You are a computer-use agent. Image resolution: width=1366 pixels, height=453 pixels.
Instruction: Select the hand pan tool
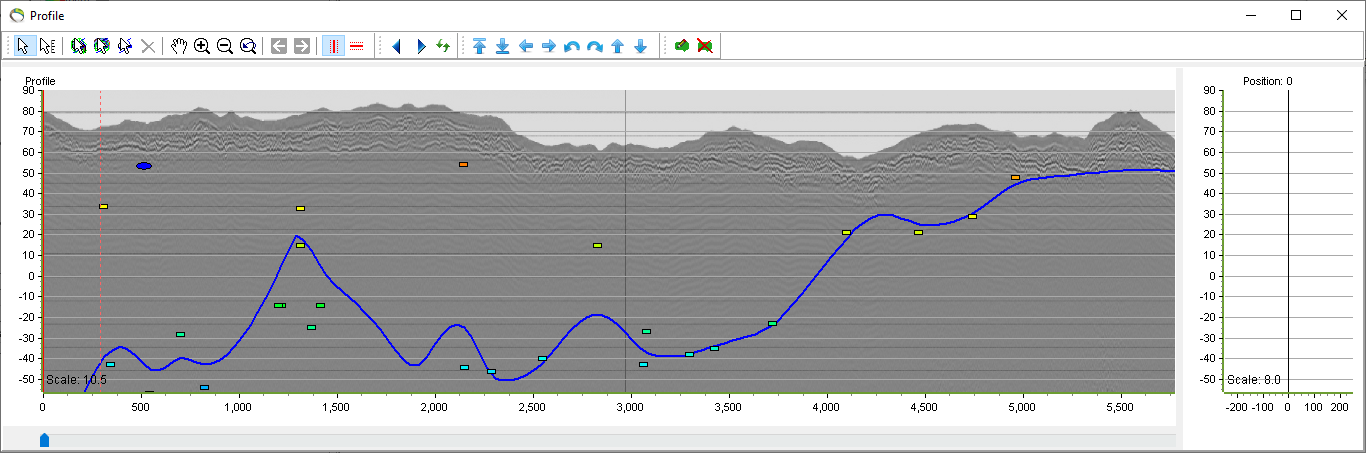click(179, 46)
